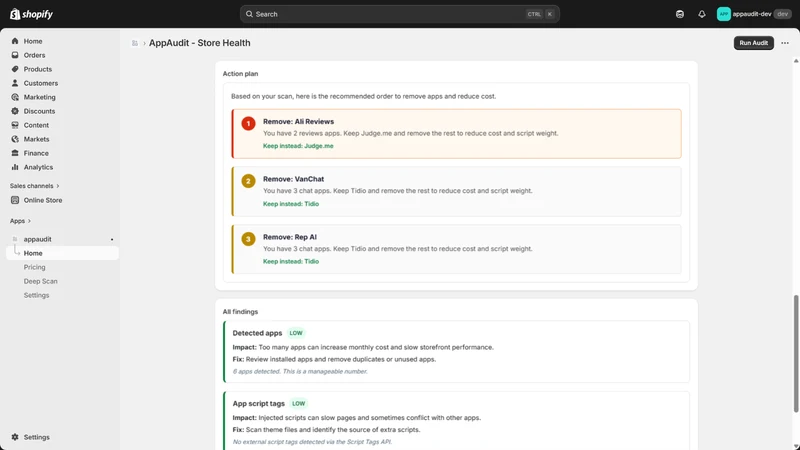Click the Detected apps heading
Image resolution: width=800 pixels, height=450 pixels.
point(257,333)
